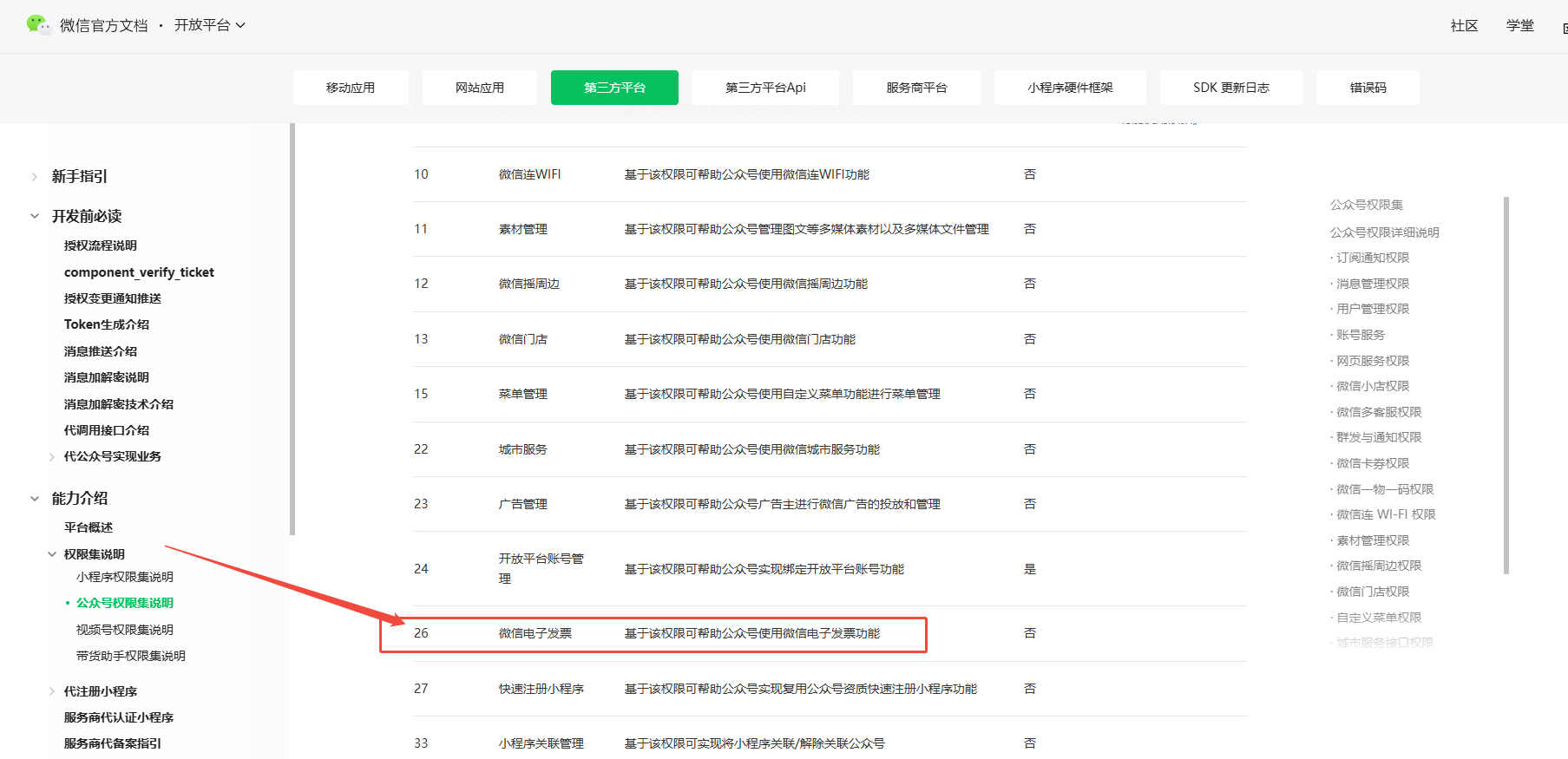
Task: Jump to 订阅通知权限 anchor
Action: (x=1373, y=258)
